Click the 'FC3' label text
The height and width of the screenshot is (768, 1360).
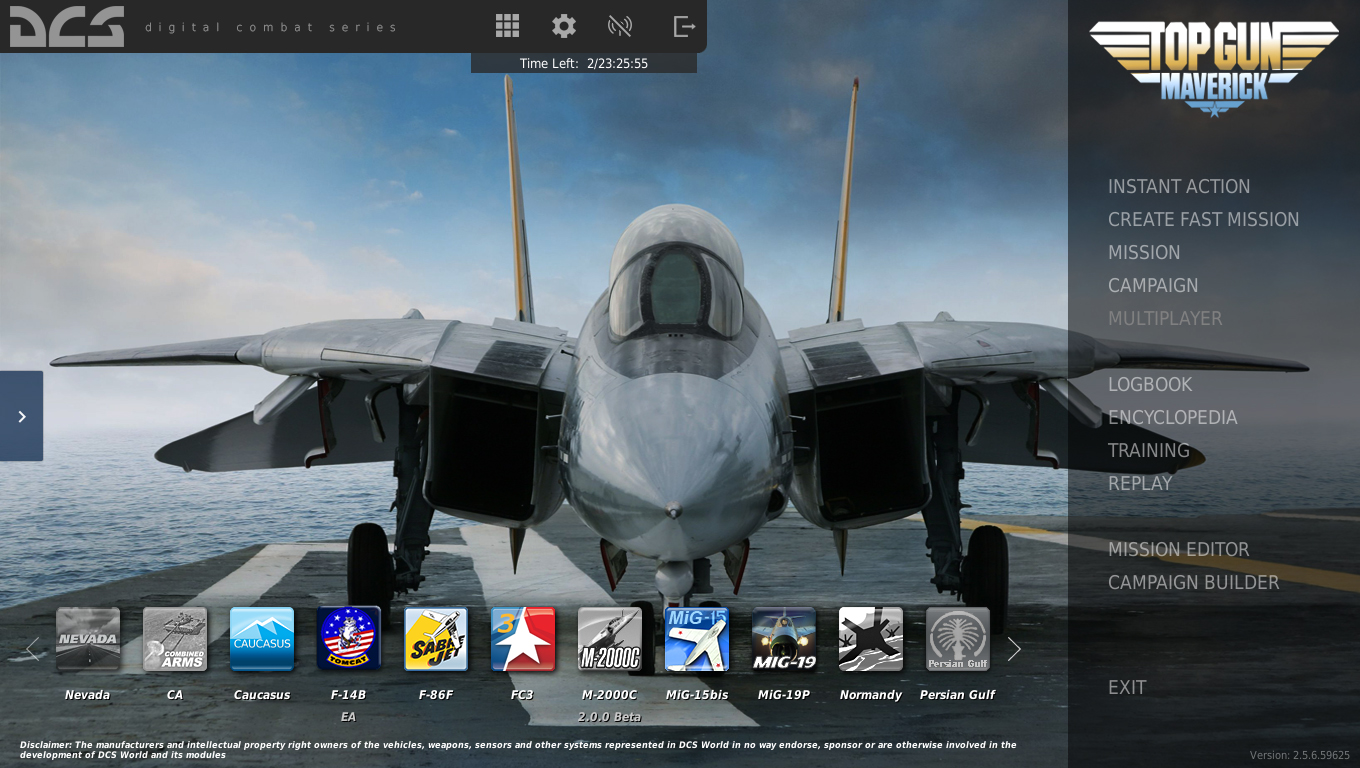pos(522,695)
